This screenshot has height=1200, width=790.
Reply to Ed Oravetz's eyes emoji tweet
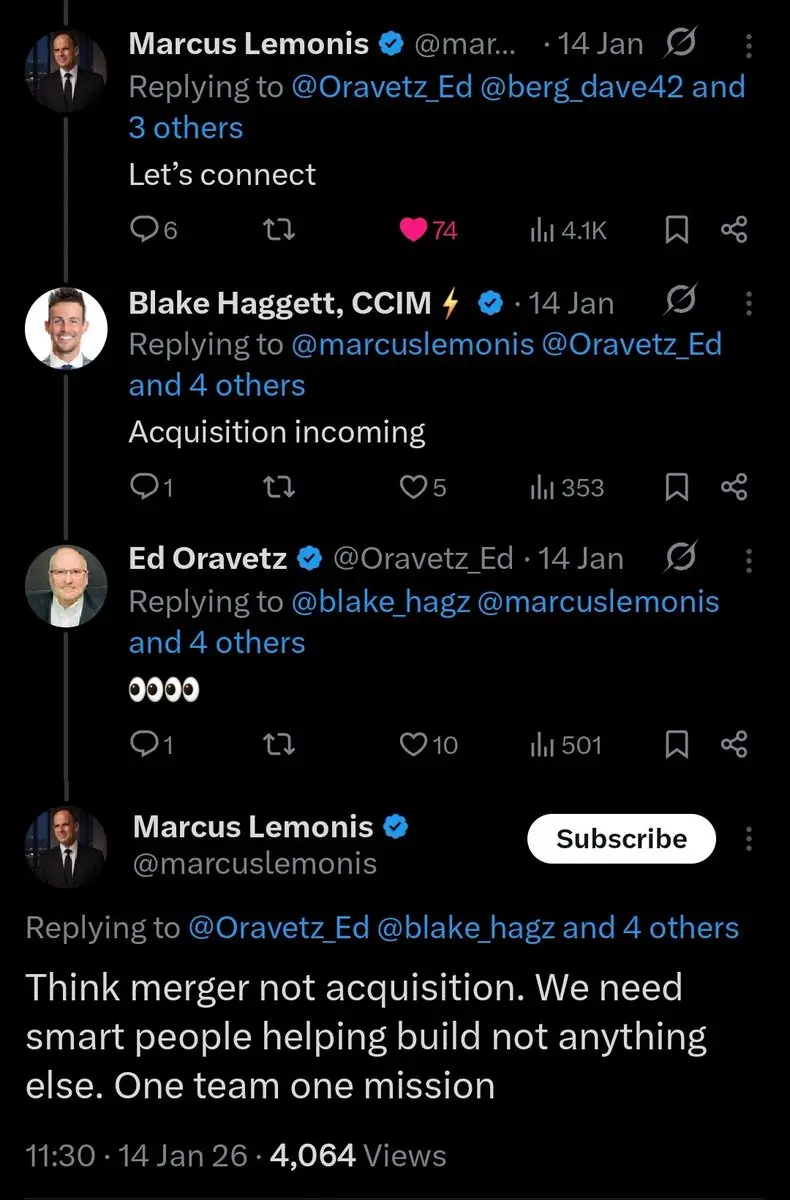coord(146,745)
